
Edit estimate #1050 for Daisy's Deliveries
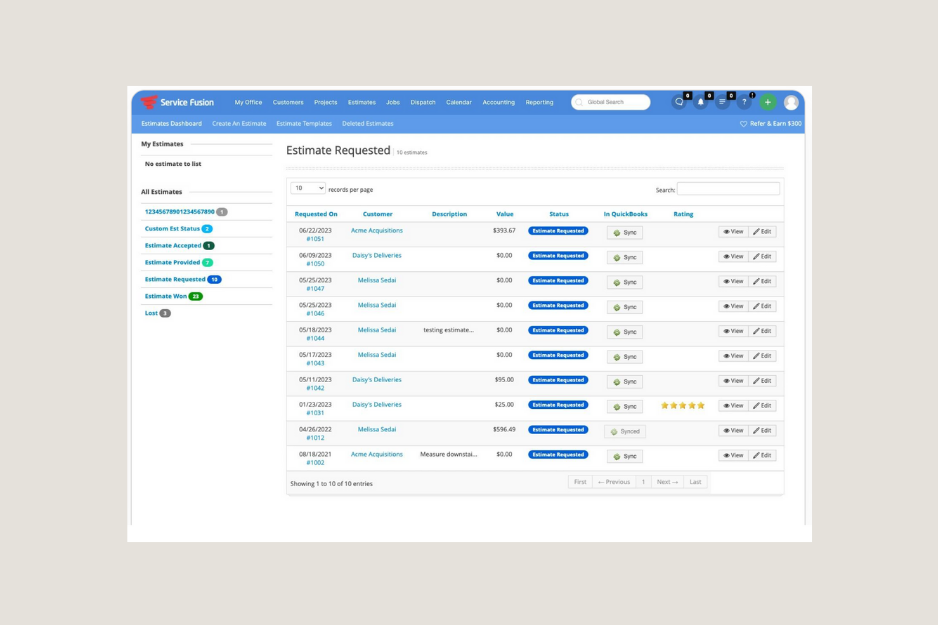pos(761,256)
